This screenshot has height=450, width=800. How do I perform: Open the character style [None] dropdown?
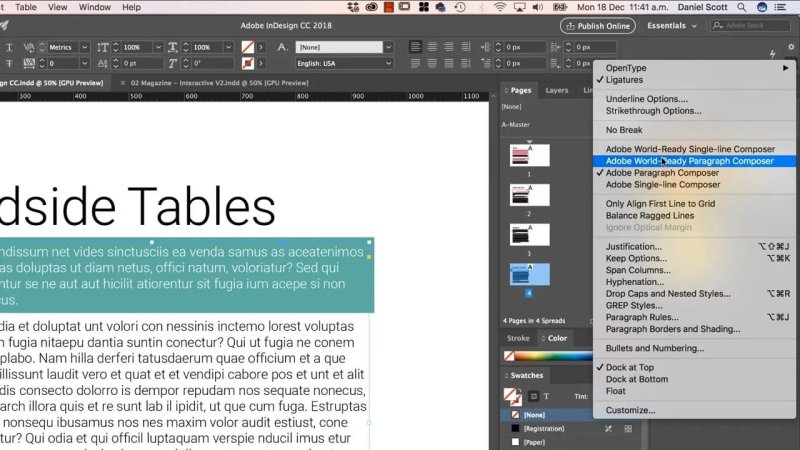388,47
